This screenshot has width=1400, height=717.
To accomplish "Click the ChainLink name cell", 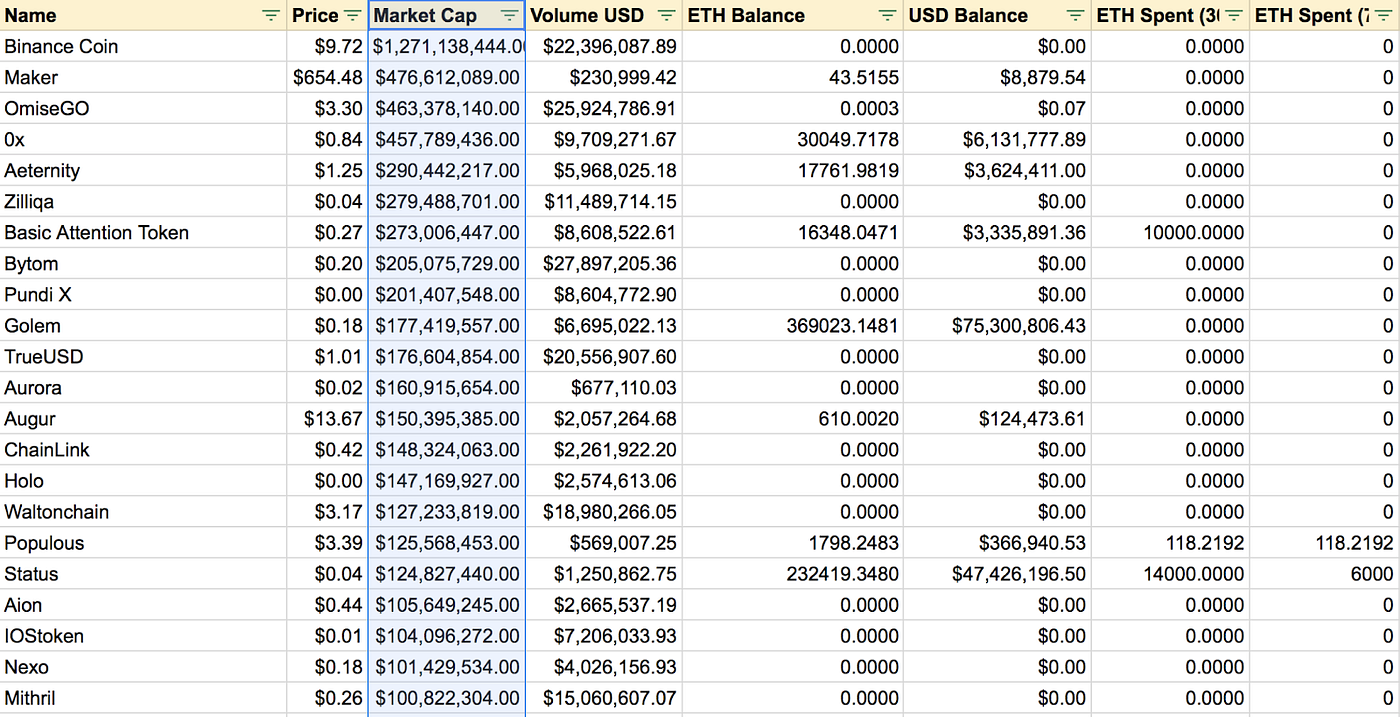I will pyautogui.click(x=143, y=449).
